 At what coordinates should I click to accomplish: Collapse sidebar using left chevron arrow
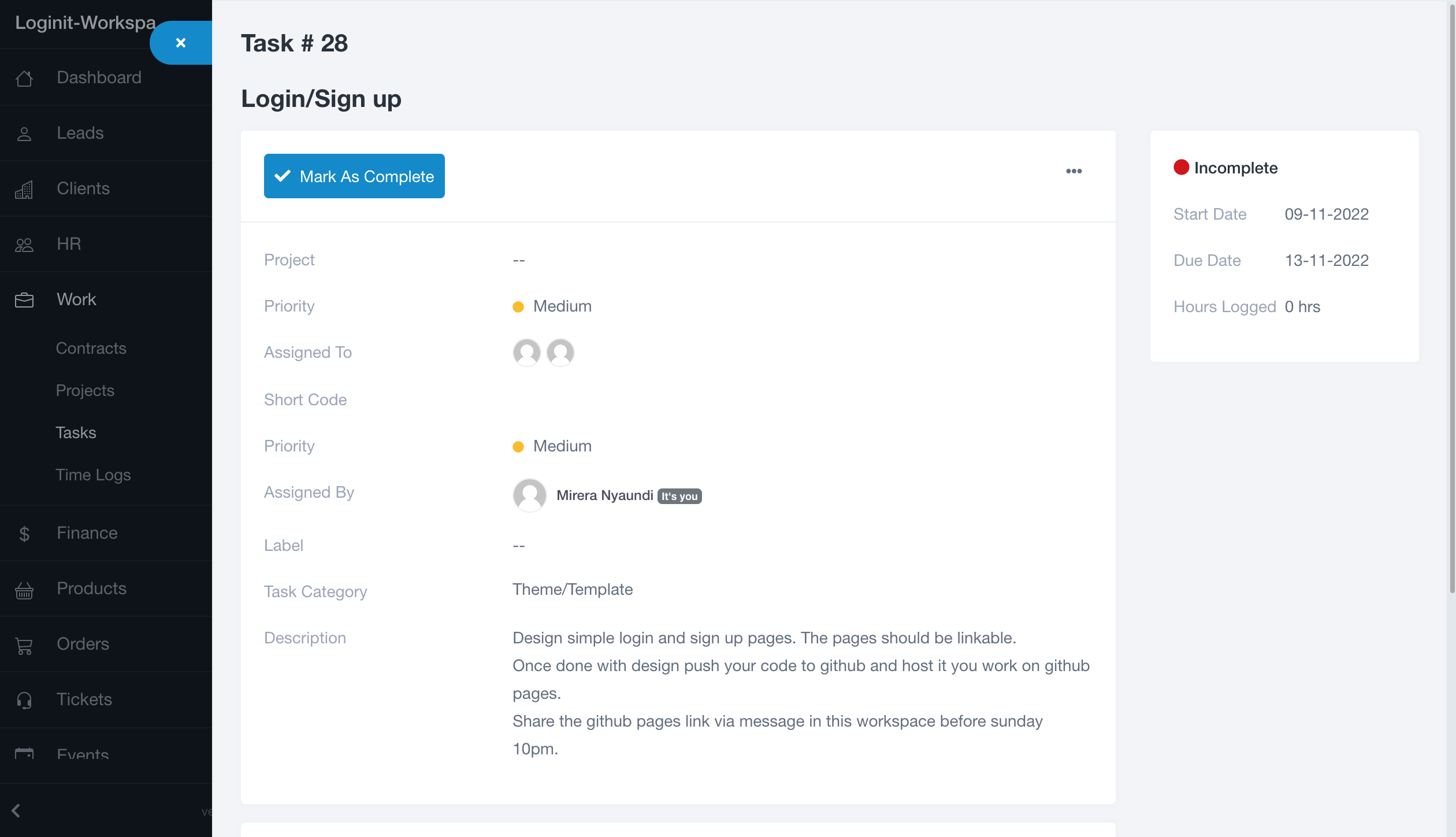16,810
